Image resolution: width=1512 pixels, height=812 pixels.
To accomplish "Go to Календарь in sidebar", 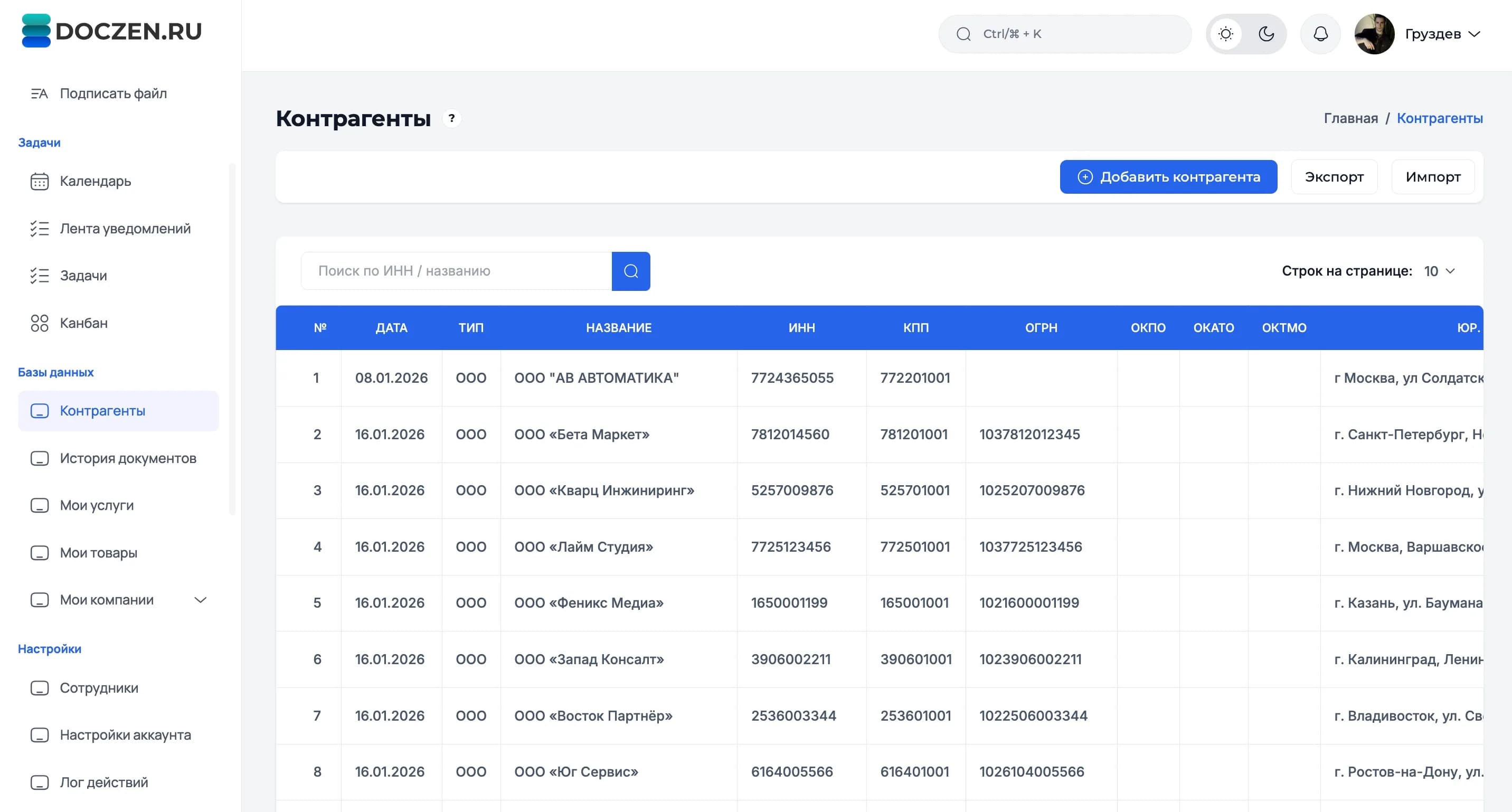I will coord(119,182).
